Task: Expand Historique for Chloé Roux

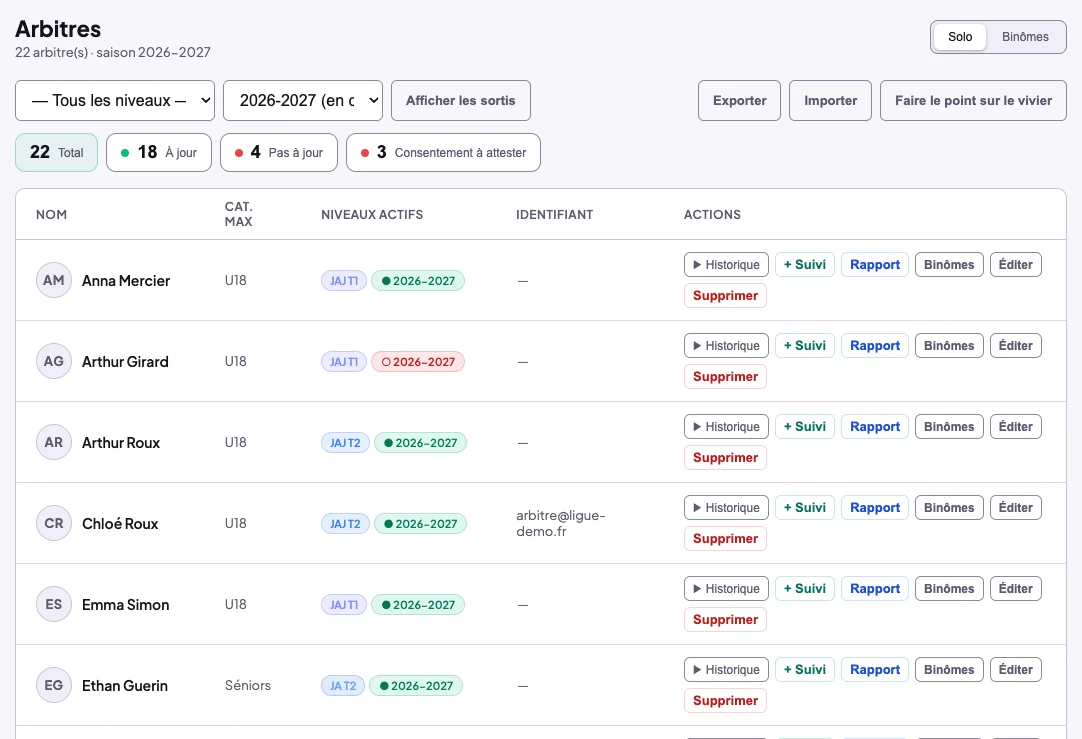Action: click(726, 507)
